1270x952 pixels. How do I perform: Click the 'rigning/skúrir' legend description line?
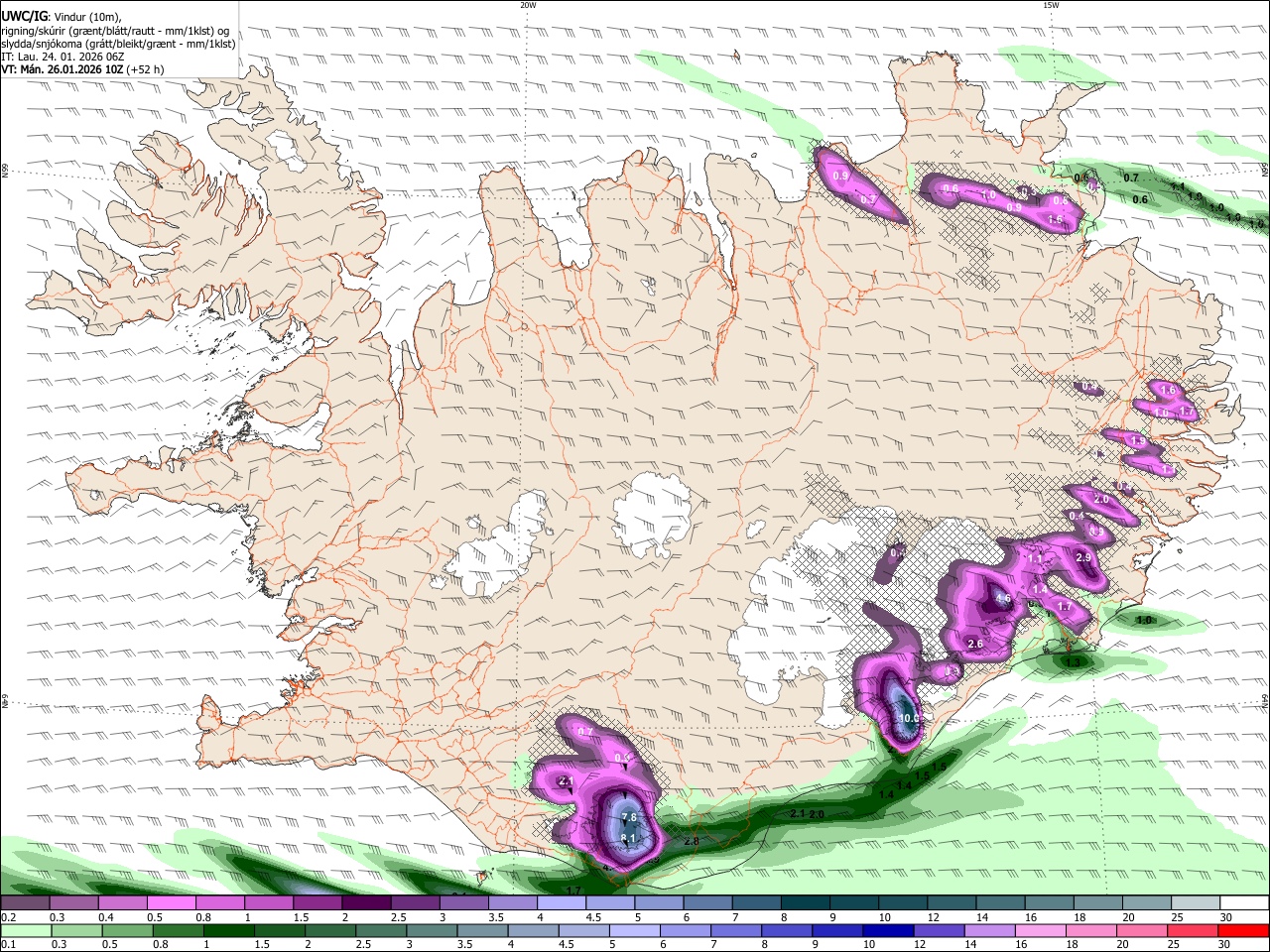pos(114,31)
